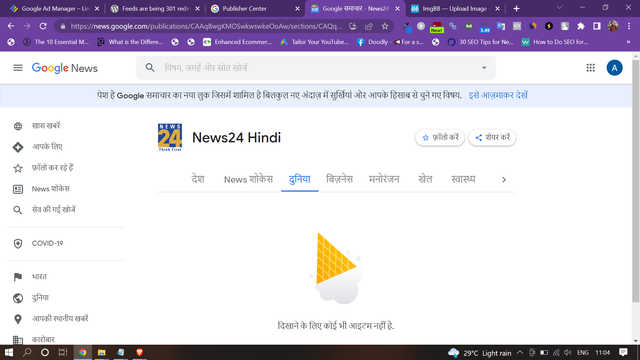The image size is (640, 360).
Task: Open '30 SEO Tips for Ne...' bookmark
Action: pos(480,42)
